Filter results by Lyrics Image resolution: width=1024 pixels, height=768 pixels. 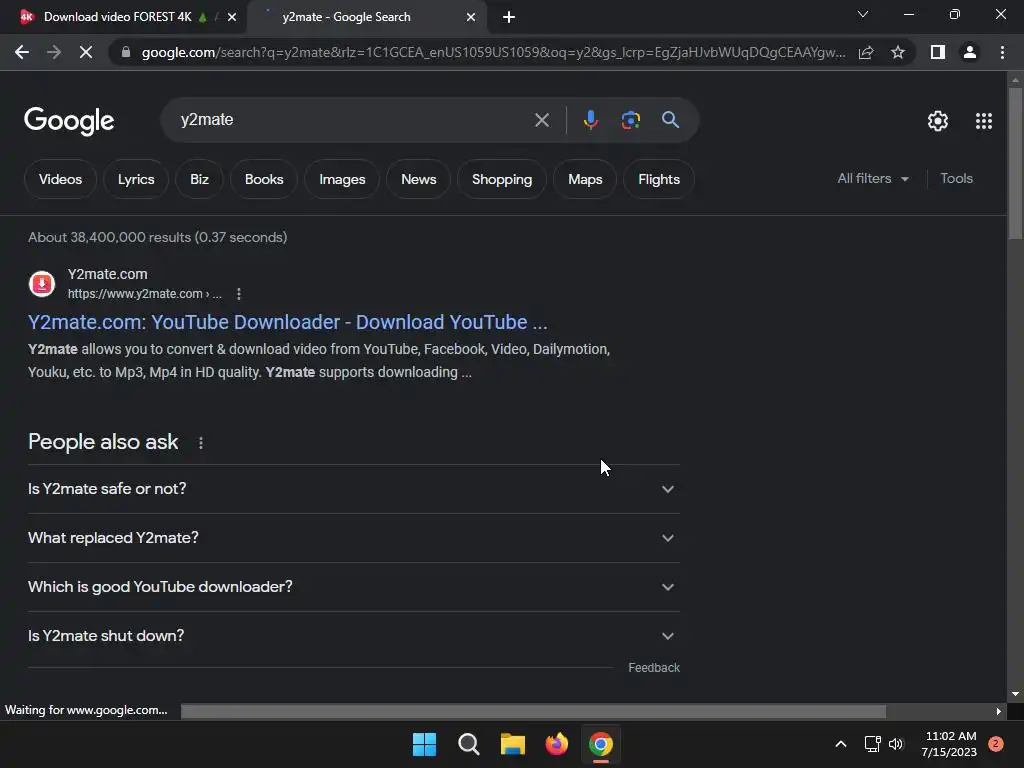[x=136, y=179]
